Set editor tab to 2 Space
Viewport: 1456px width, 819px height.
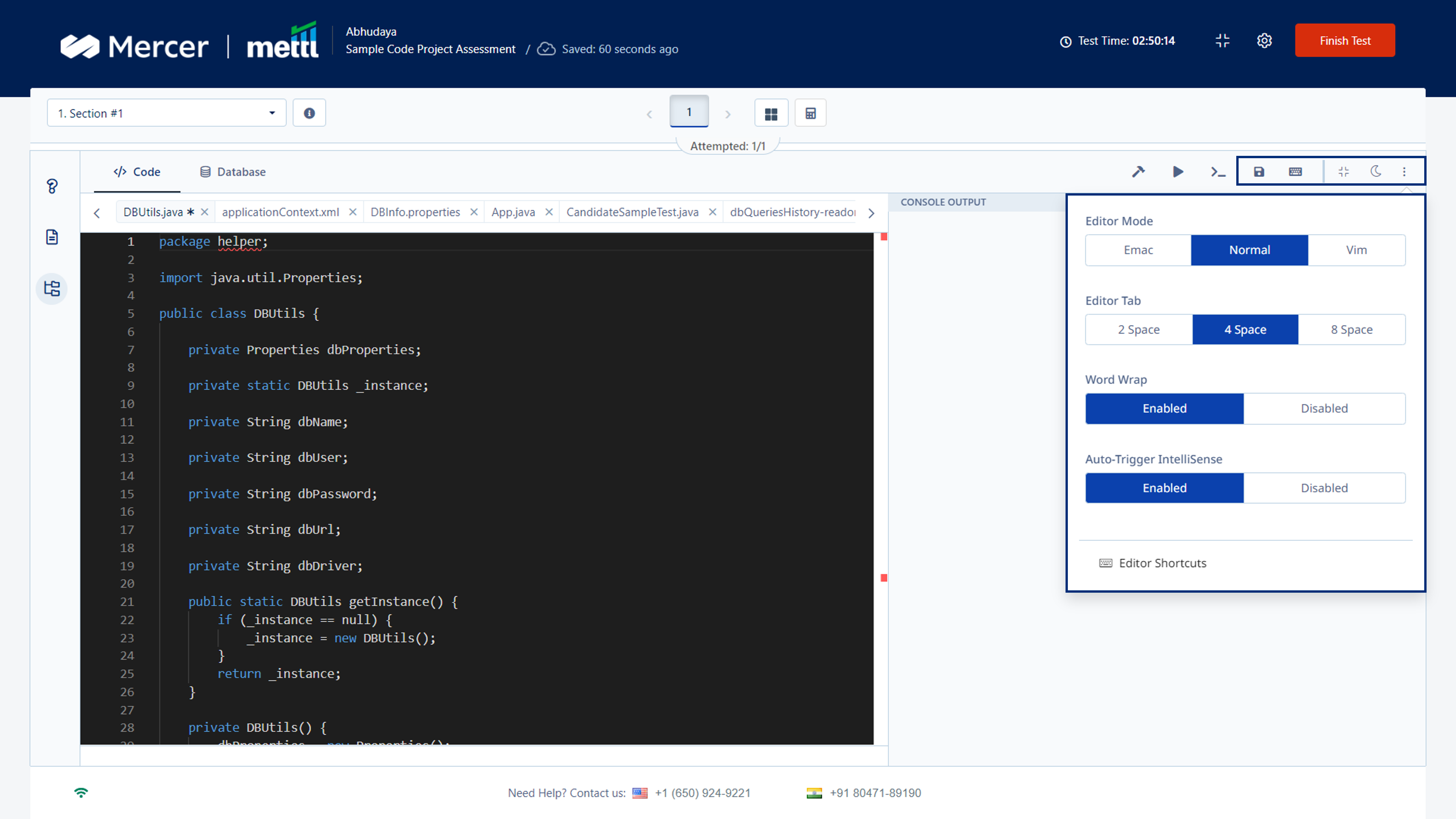coord(1139,330)
